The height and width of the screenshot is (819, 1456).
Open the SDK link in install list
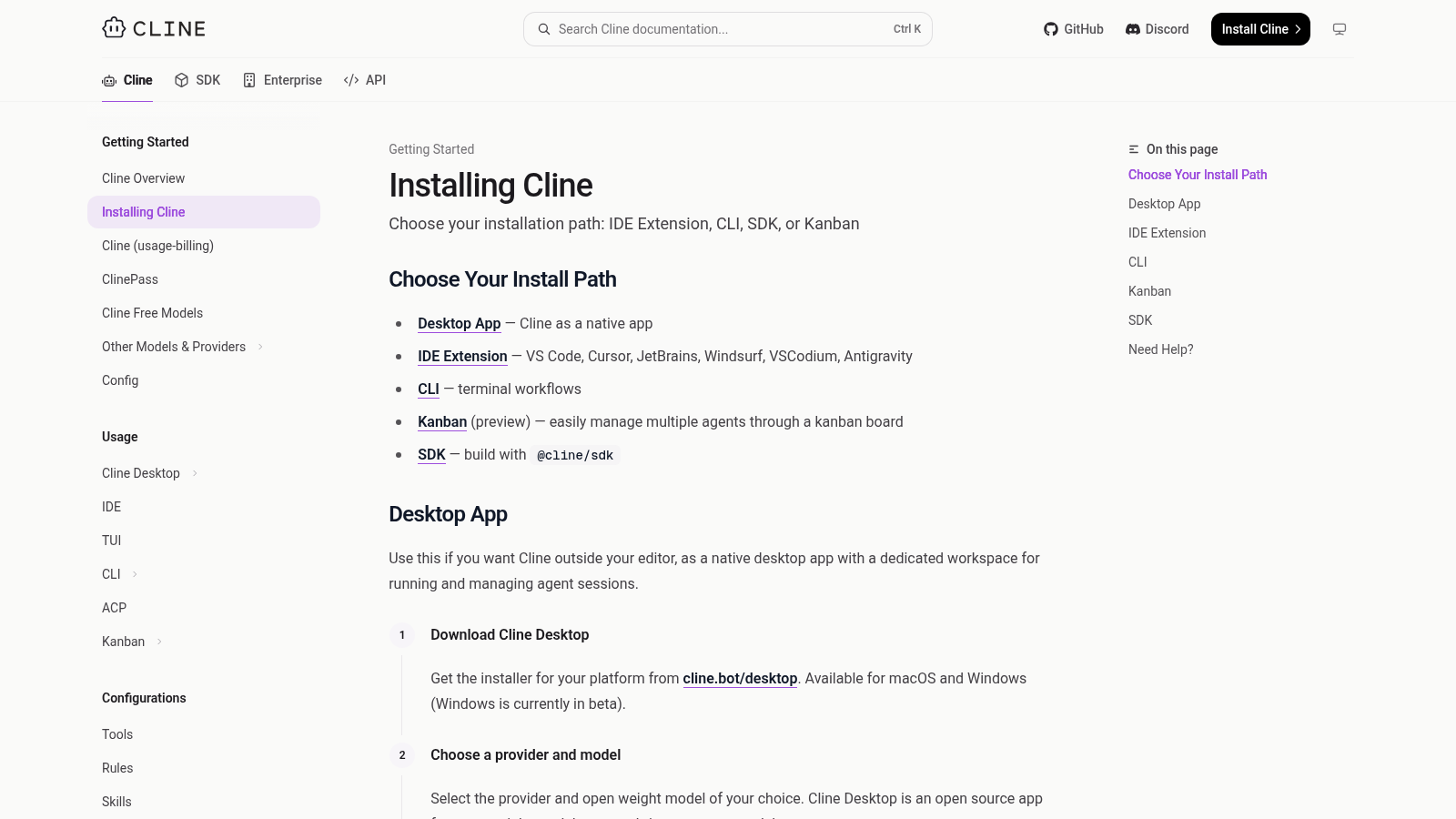(431, 455)
